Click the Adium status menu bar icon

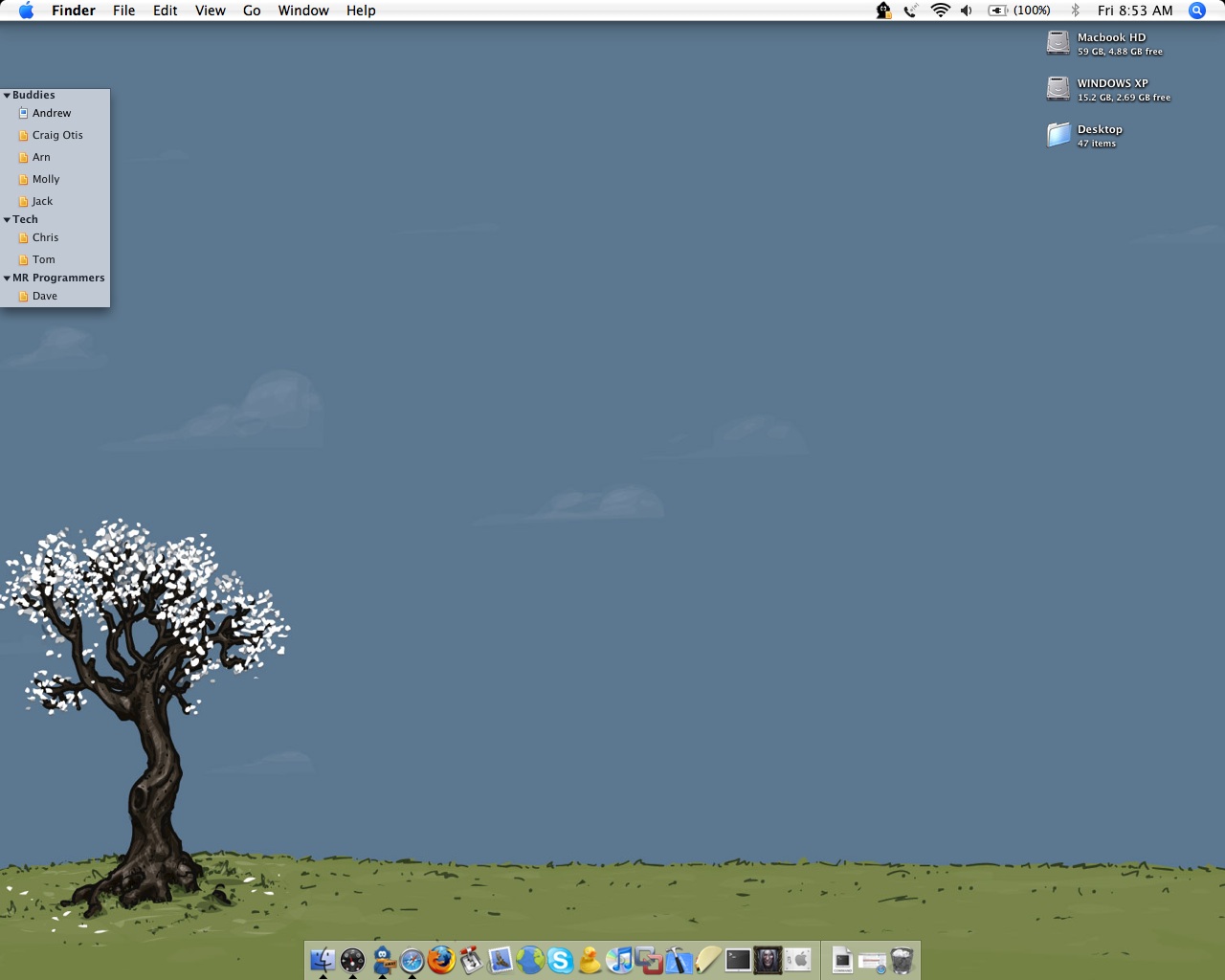[883, 11]
